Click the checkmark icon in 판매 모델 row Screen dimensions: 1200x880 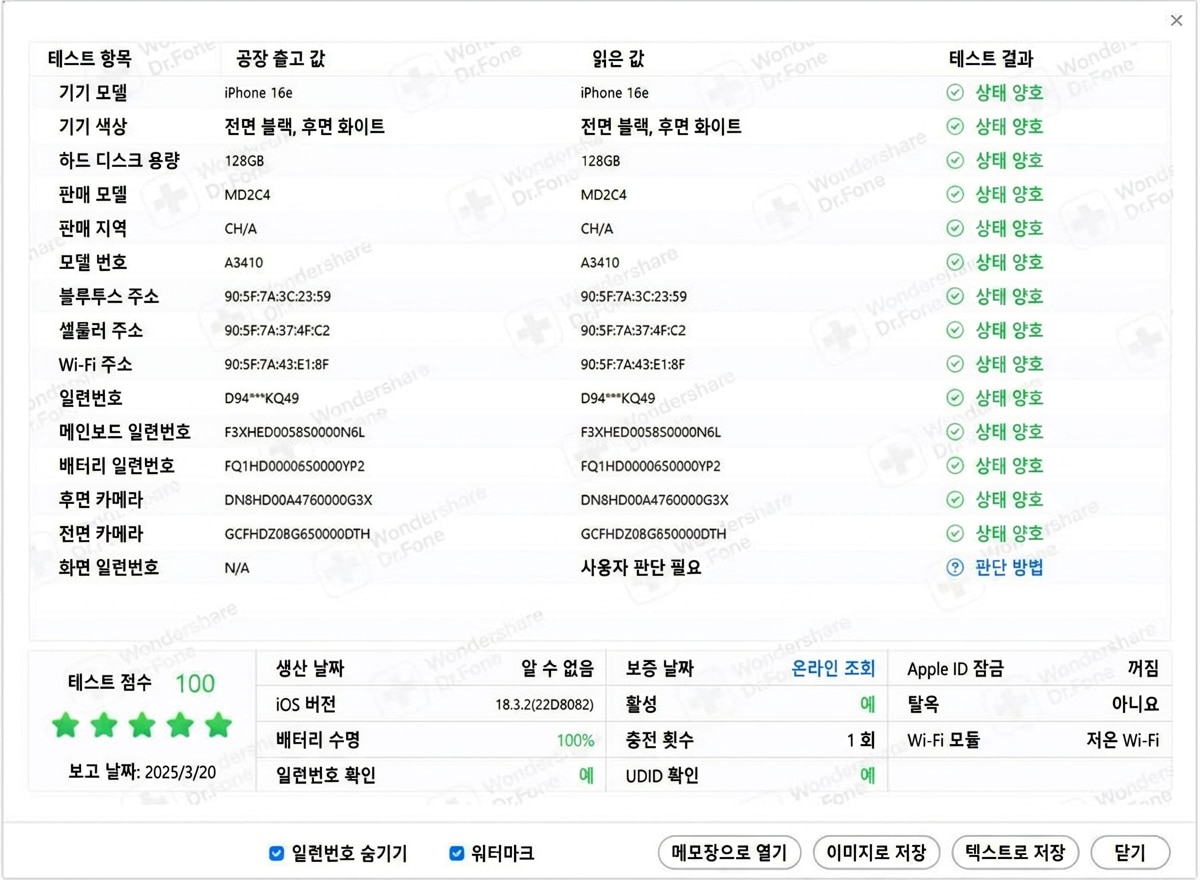coord(955,195)
